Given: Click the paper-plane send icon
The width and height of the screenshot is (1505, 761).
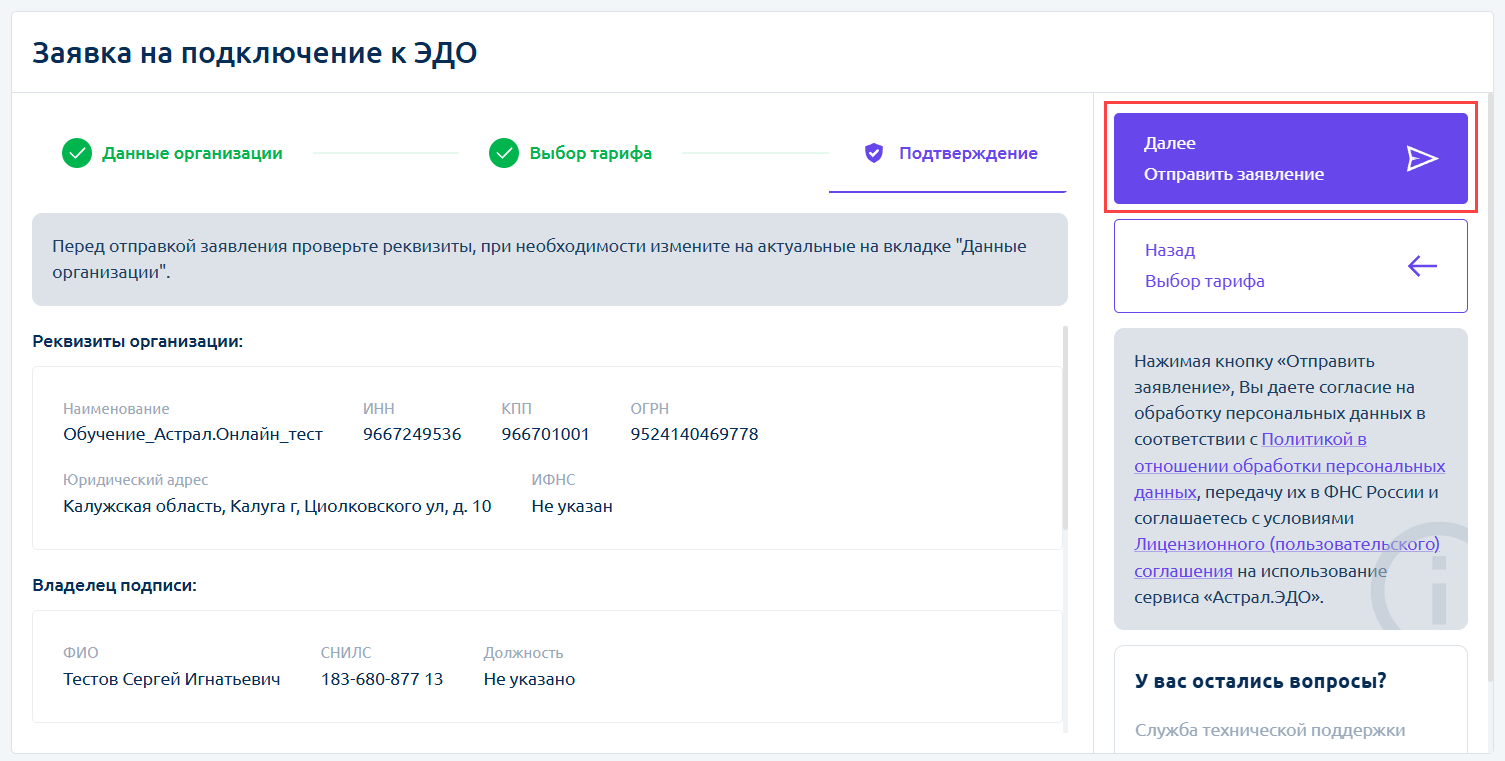Looking at the screenshot, I should click(x=1422, y=159).
